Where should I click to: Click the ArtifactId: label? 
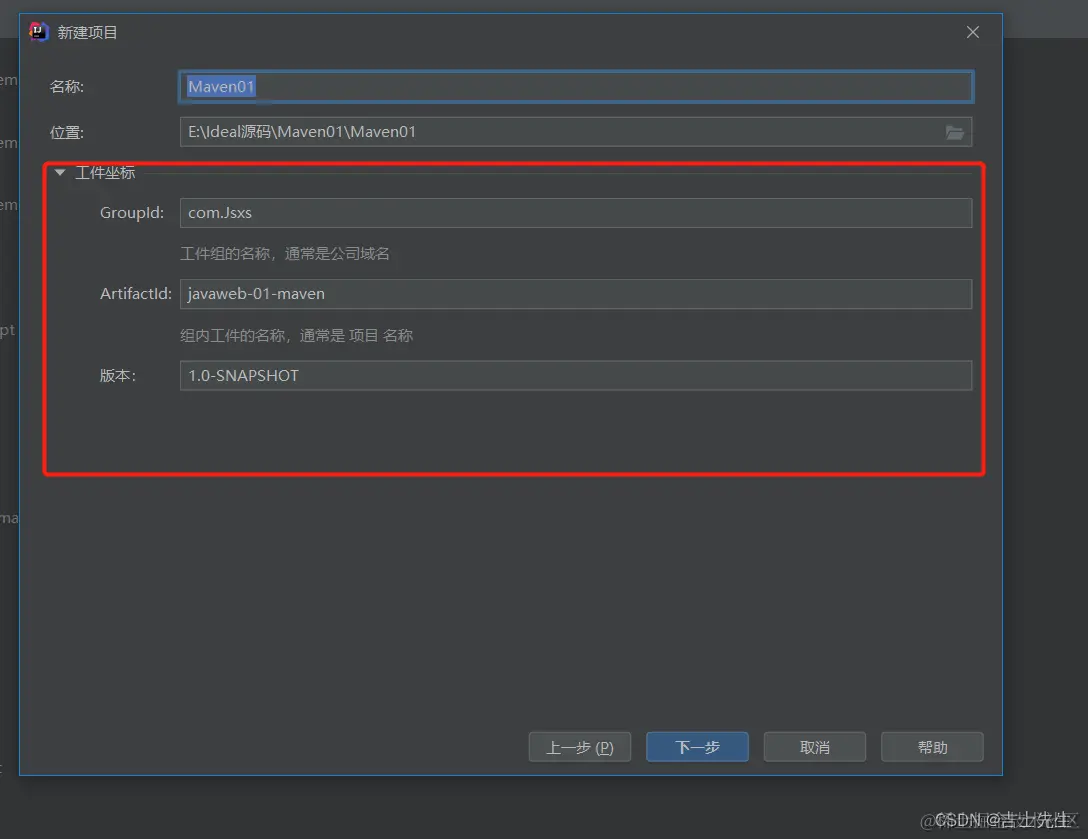click(x=135, y=294)
